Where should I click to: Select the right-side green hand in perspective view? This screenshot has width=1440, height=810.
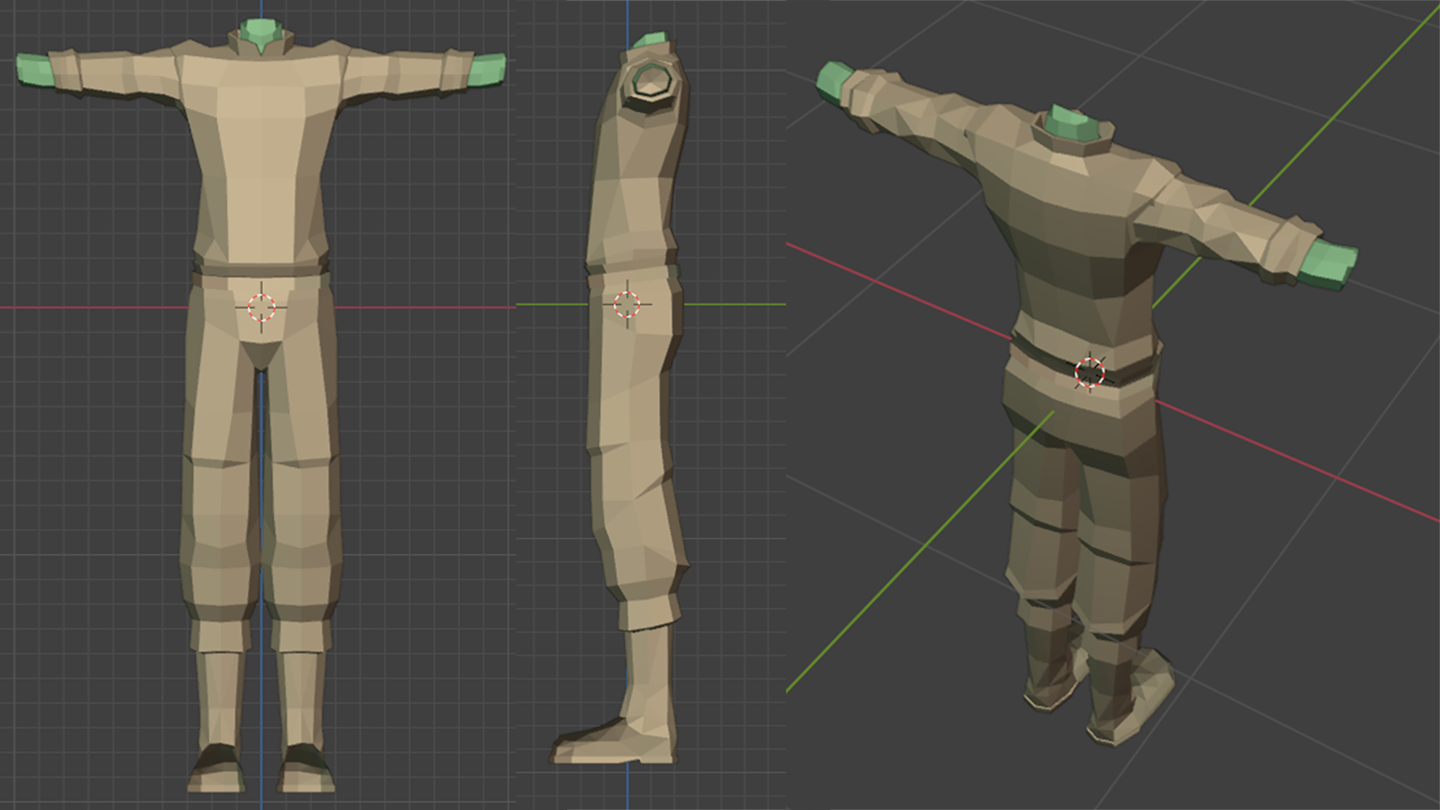pyautogui.click(x=1330, y=264)
